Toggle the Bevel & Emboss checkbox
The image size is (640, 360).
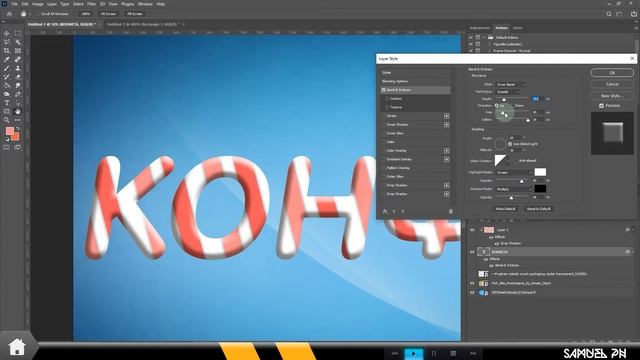pos(384,90)
